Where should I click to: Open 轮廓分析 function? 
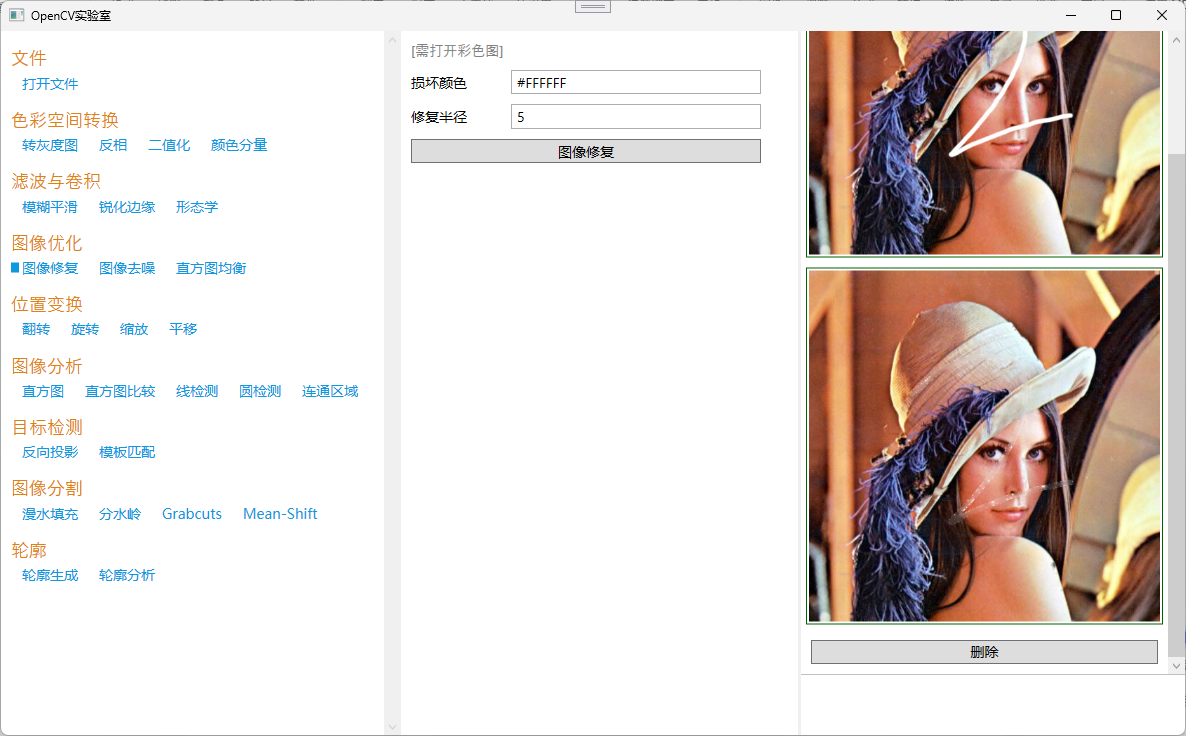point(127,576)
